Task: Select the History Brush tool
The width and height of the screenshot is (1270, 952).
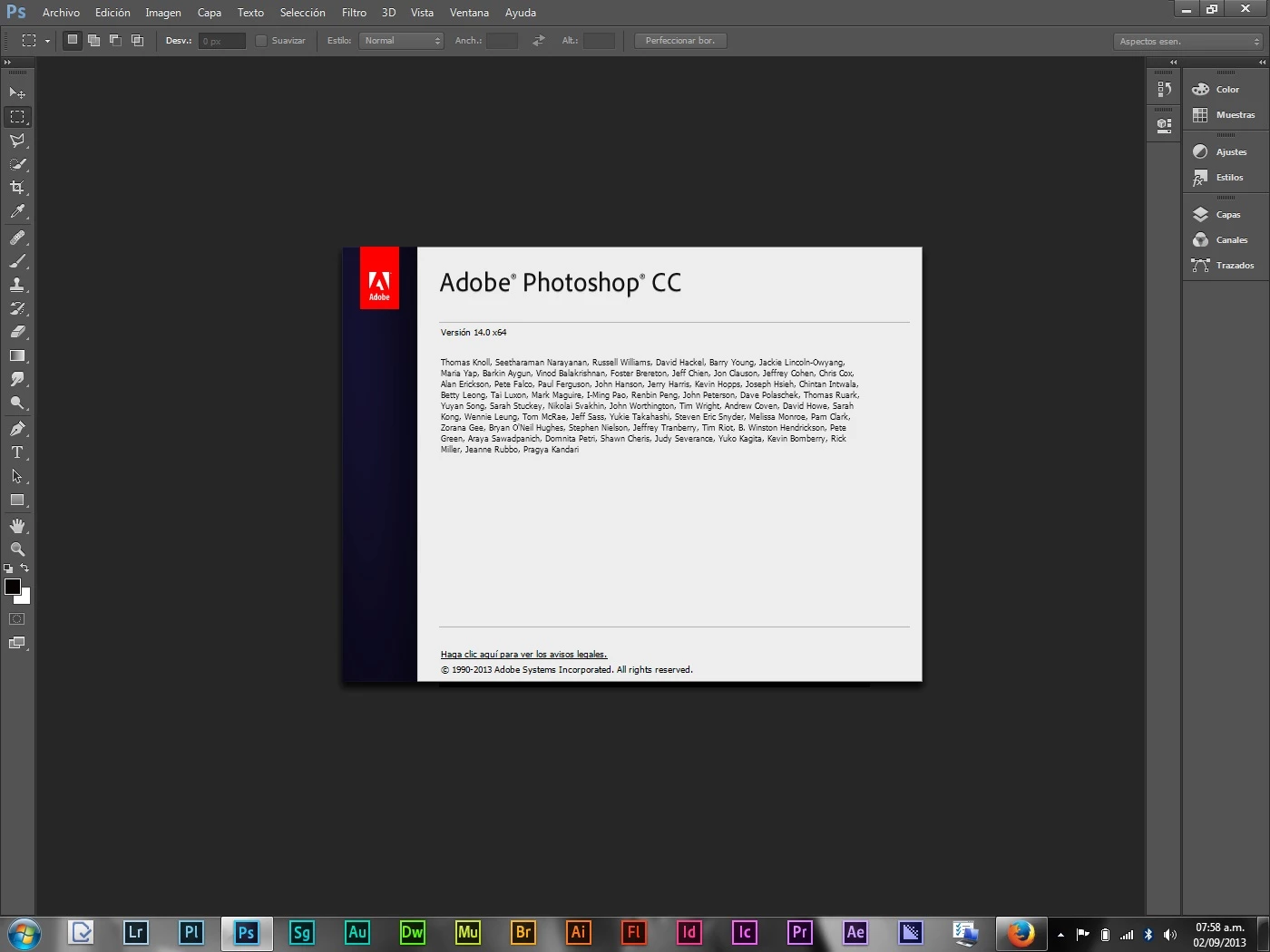Action: coord(17,308)
